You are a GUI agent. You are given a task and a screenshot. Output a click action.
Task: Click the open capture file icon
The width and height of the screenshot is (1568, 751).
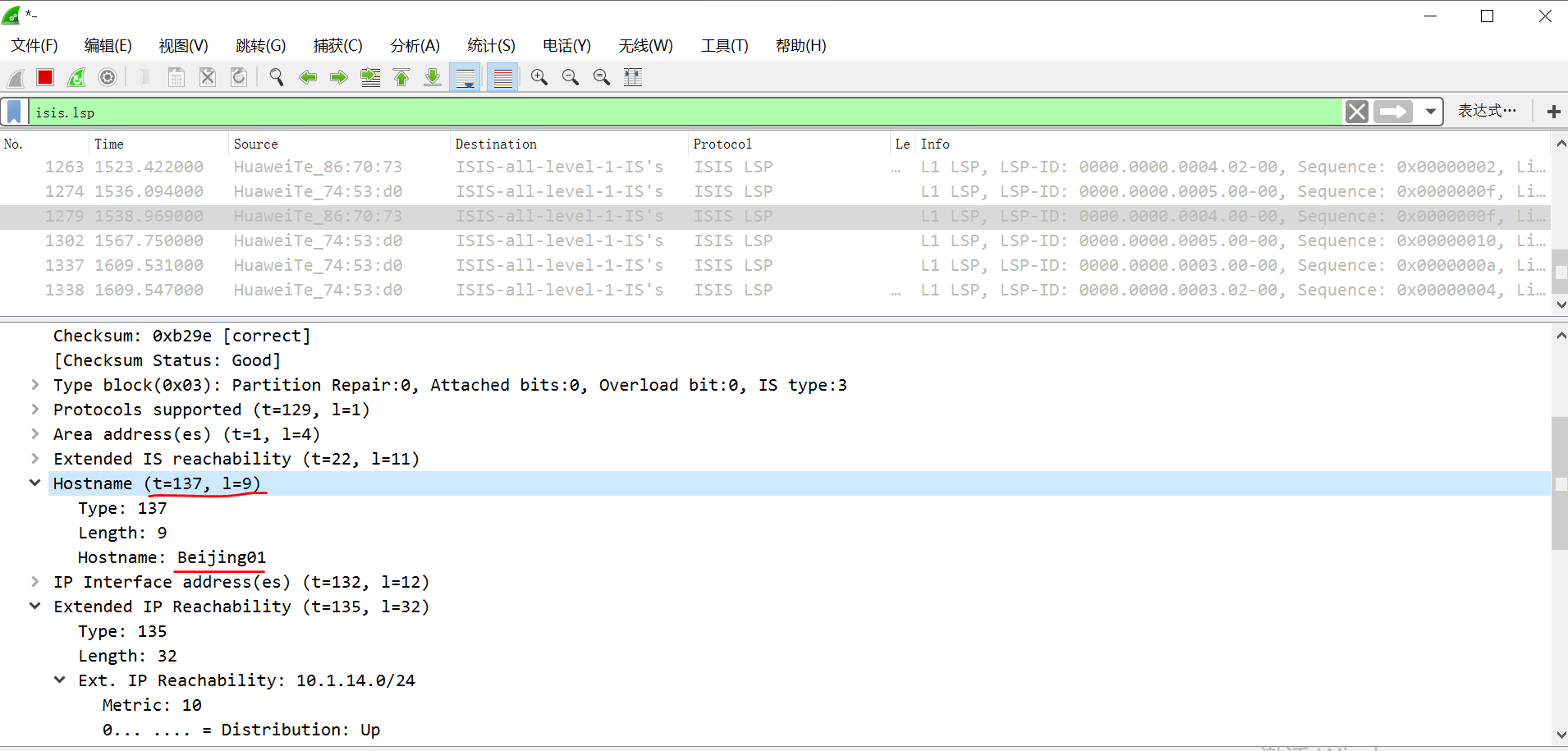pos(145,78)
